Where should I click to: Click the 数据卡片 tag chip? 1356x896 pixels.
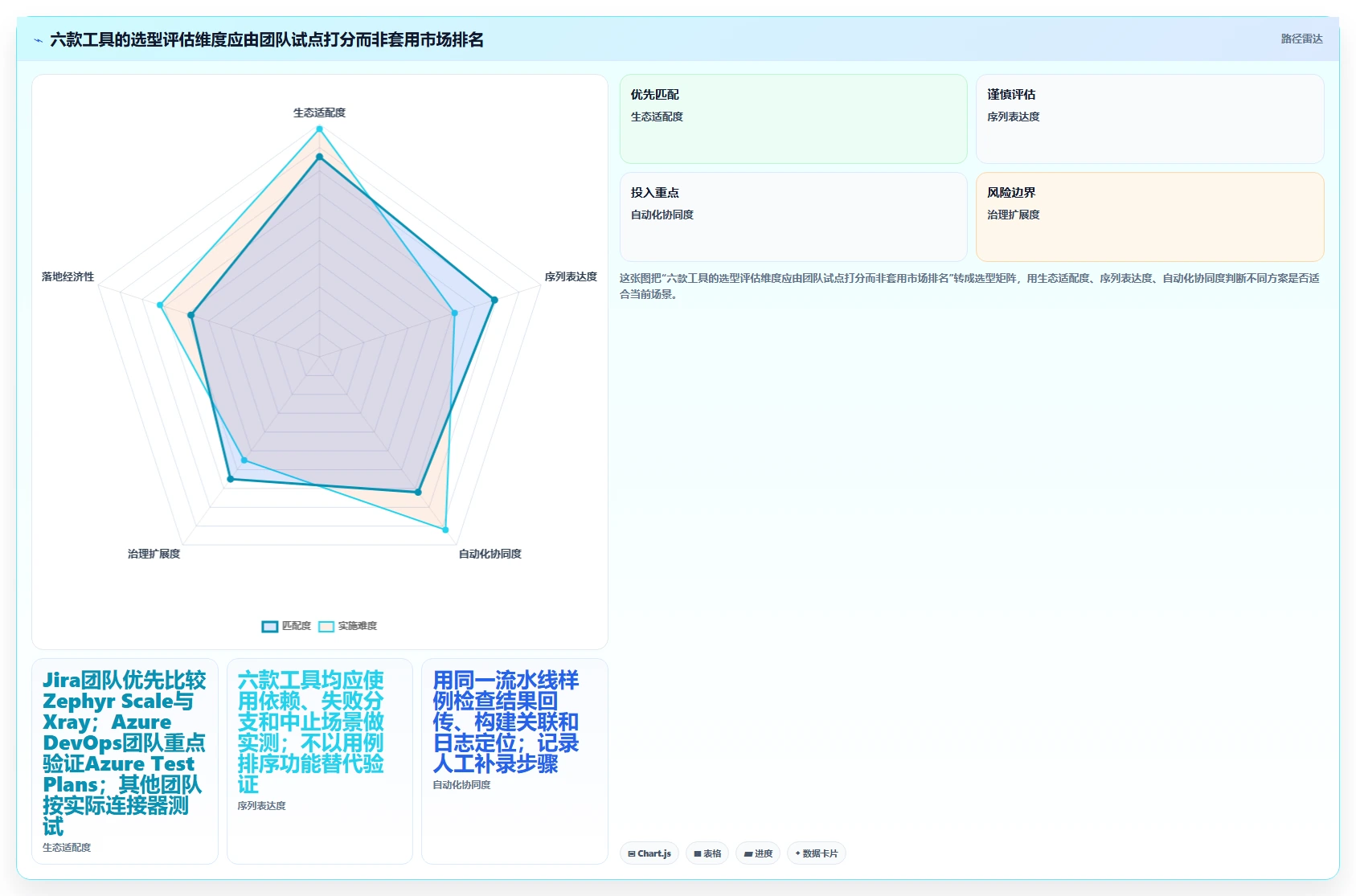(x=817, y=853)
